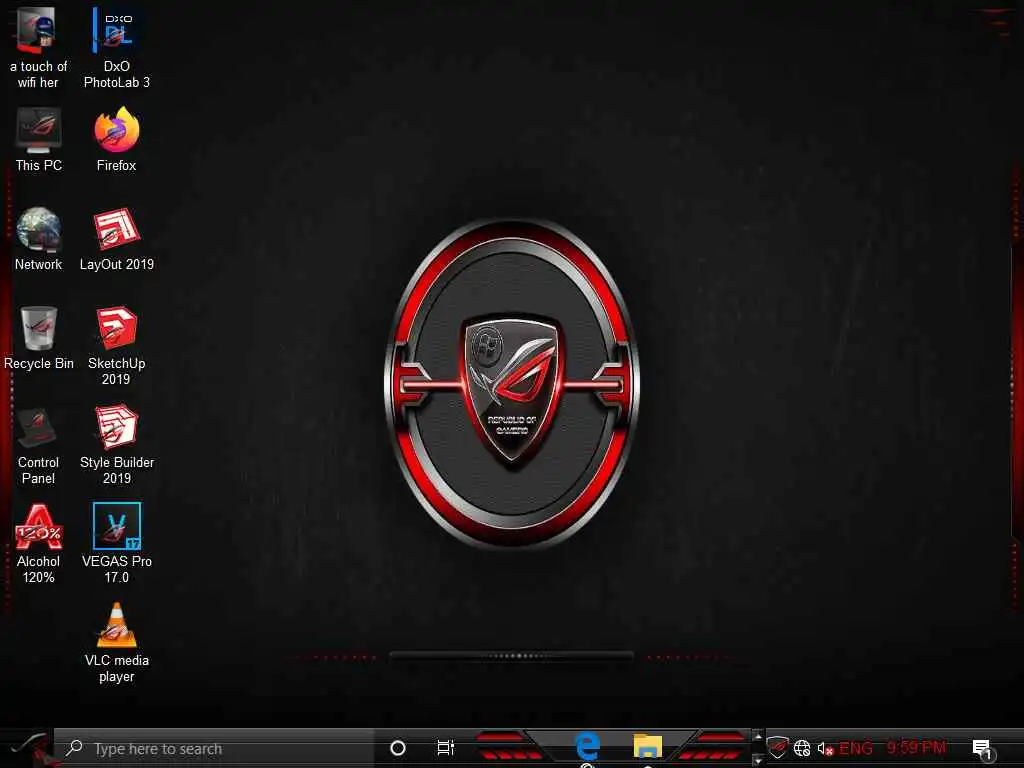
Task: Click the muted volume tray icon
Action: (825, 748)
